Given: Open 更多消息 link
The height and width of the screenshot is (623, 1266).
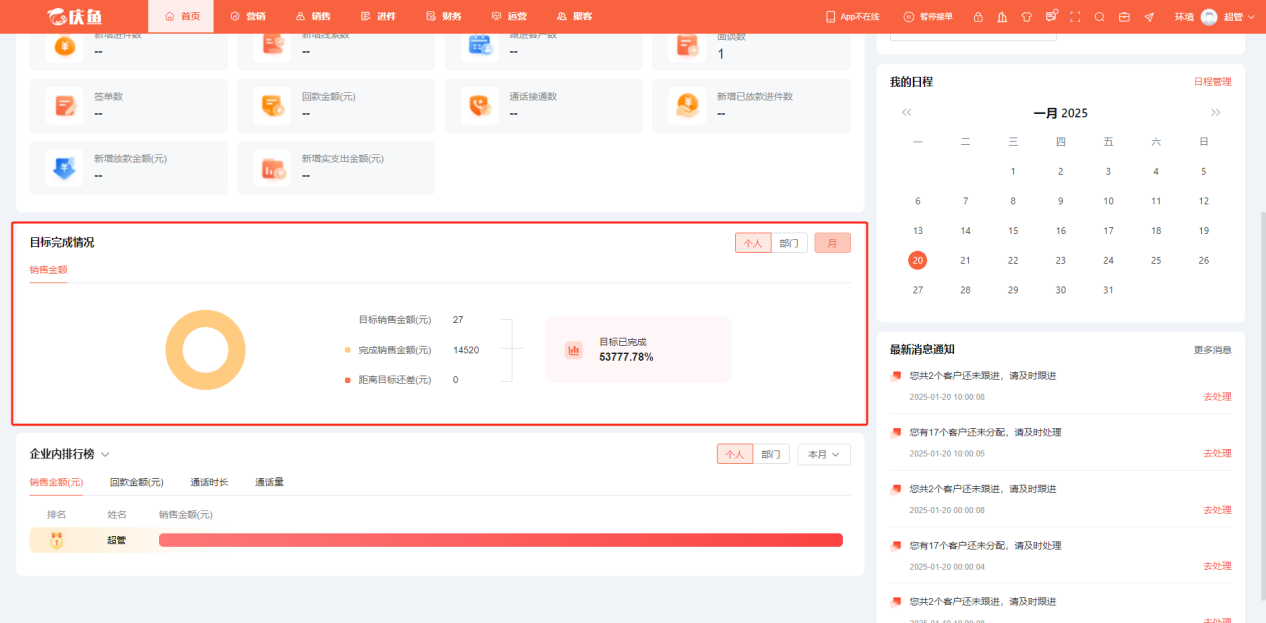Looking at the screenshot, I should coord(1213,350).
